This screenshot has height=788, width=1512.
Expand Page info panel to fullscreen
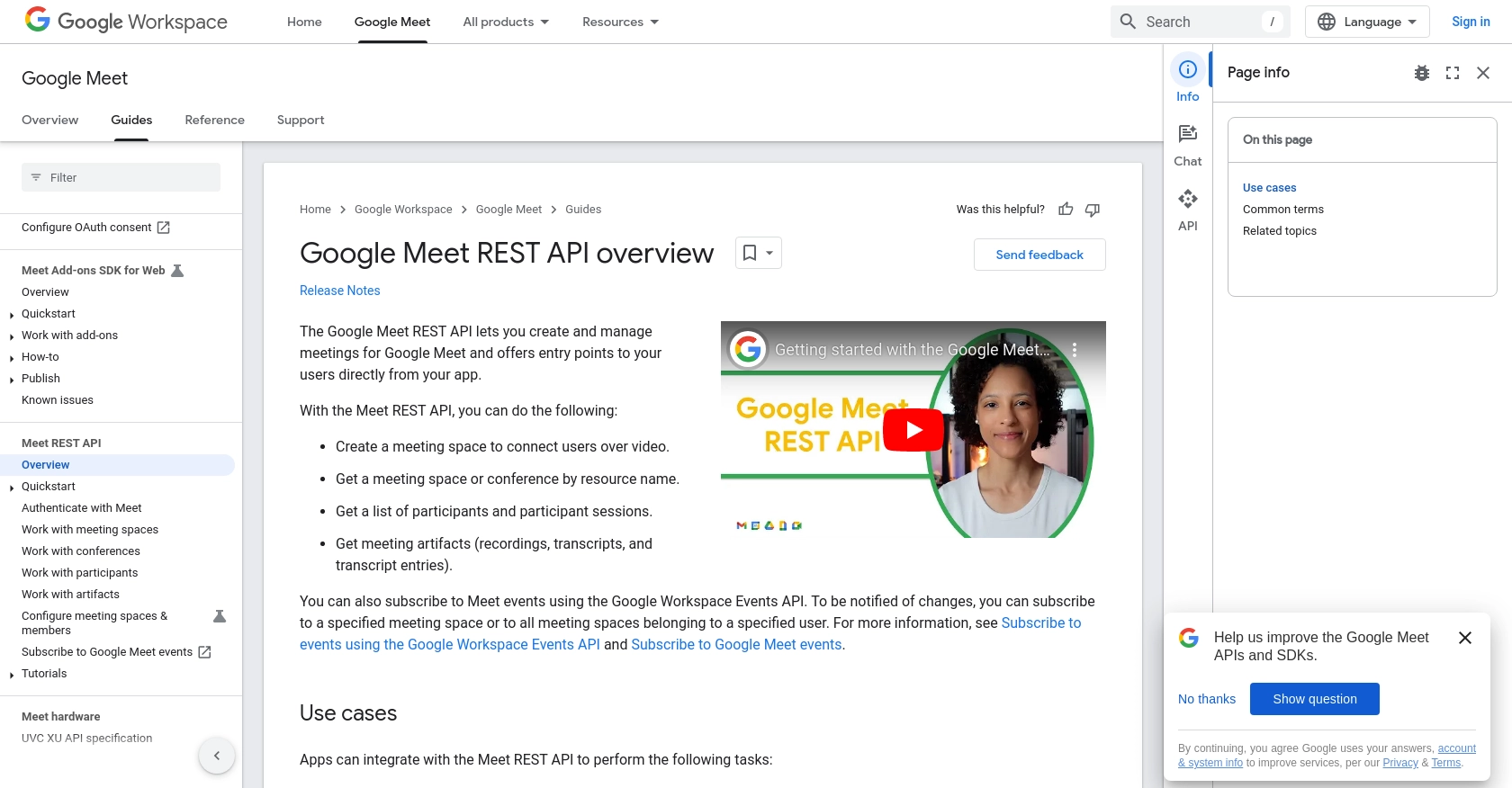click(x=1453, y=73)
